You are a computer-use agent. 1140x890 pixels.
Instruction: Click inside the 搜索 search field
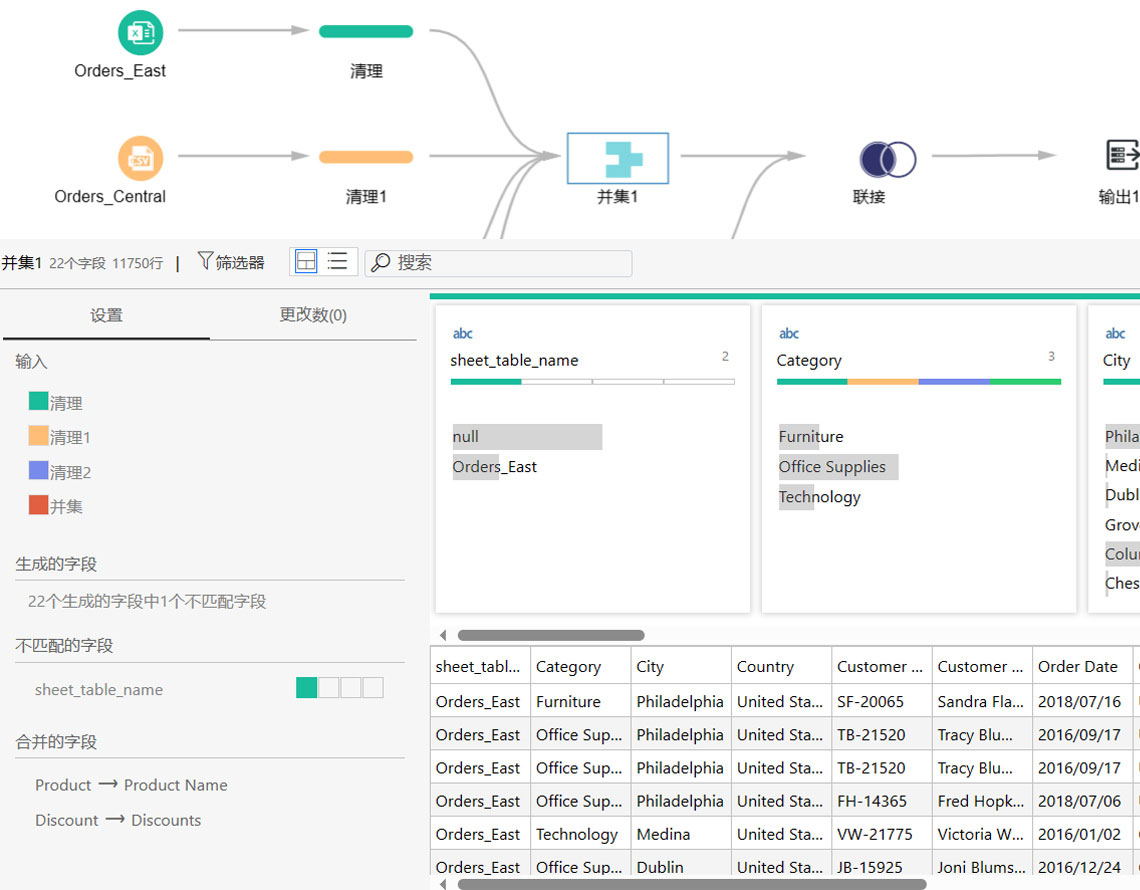498,262
